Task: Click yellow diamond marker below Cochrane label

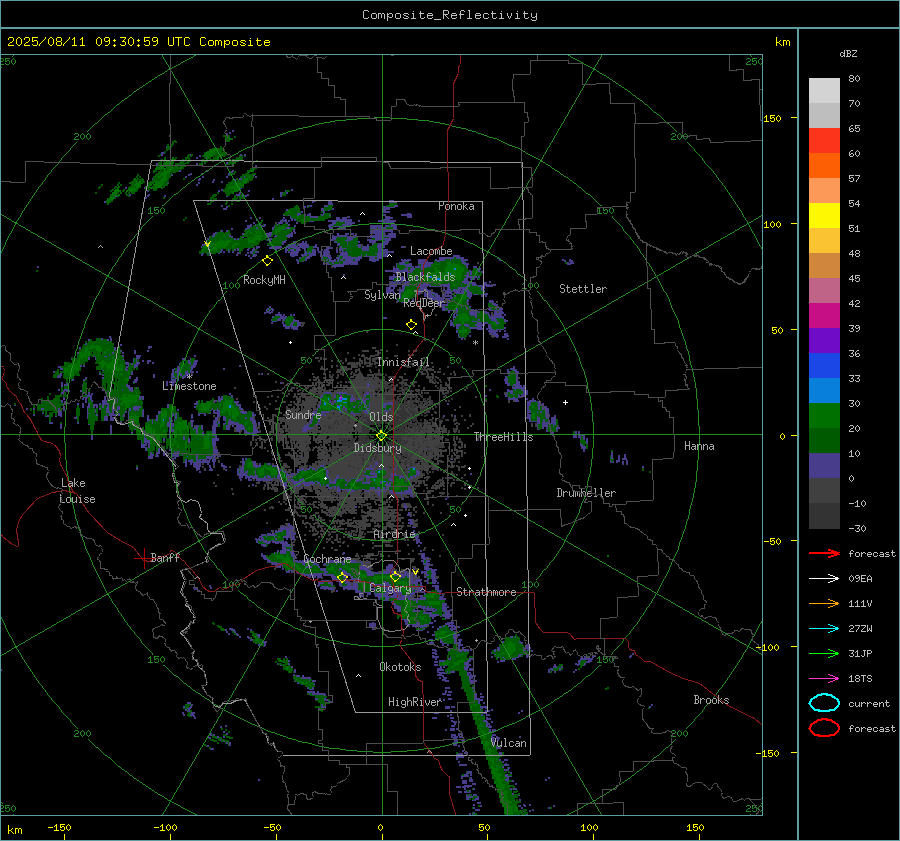Action: [x=343, y=577]
